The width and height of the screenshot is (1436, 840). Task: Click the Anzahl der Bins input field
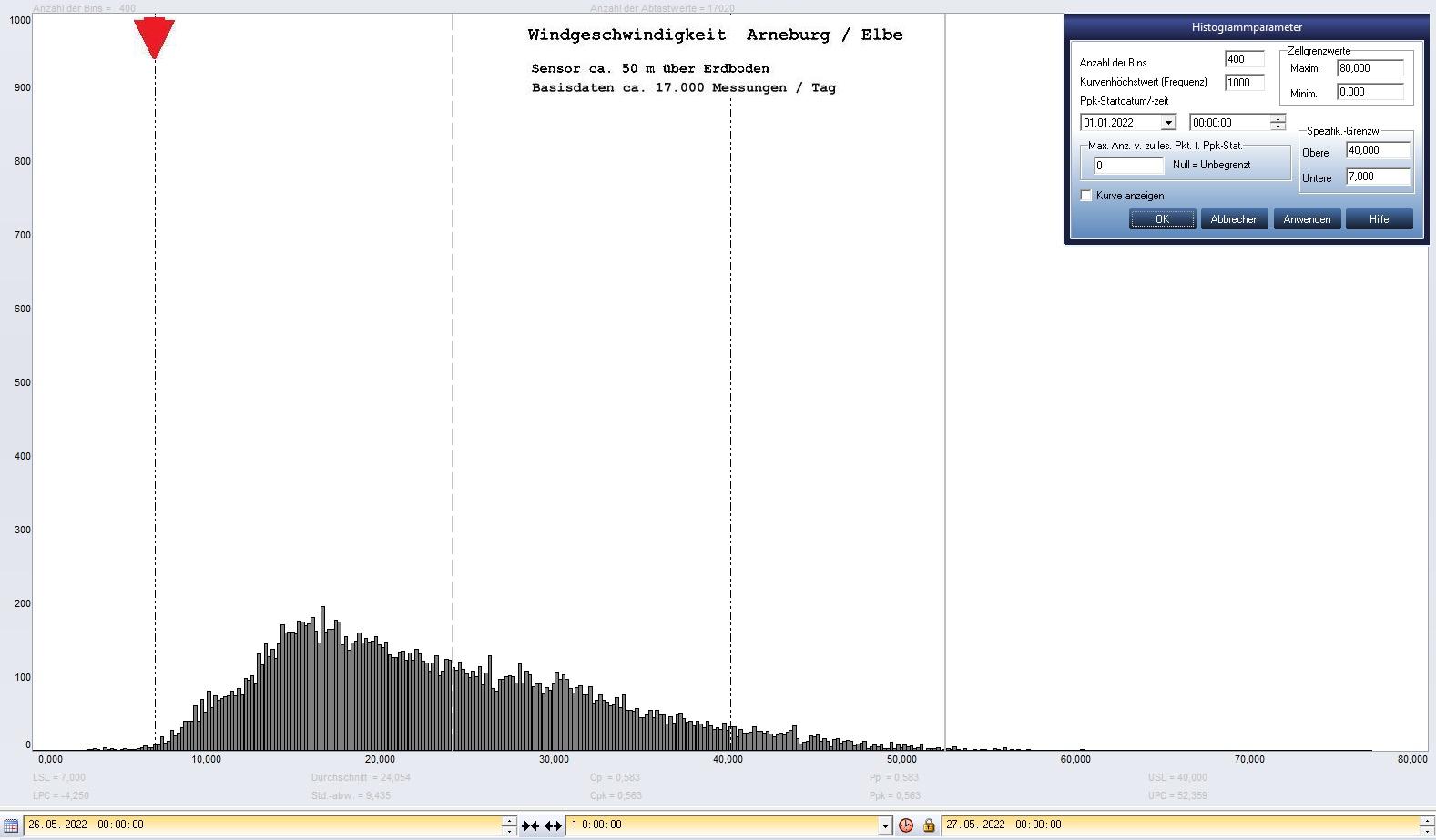tap(1245, 59)
